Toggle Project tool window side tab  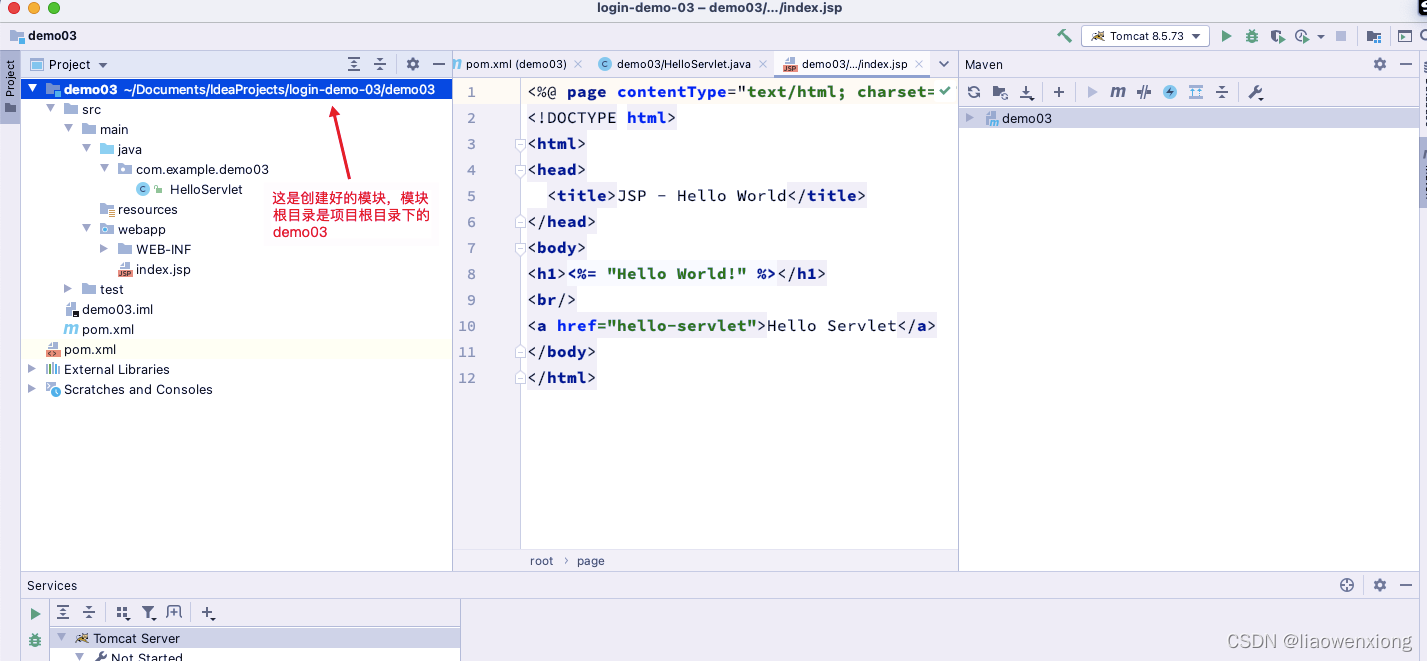[x=10, y=87]
